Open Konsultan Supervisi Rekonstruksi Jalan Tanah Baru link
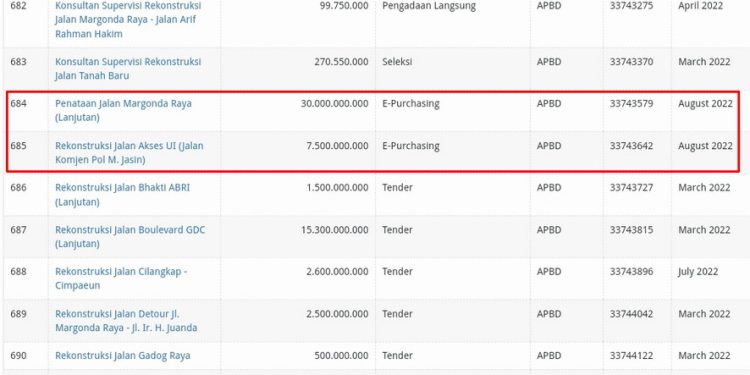This screenshot has height=375, width=750. click(128, 68)
